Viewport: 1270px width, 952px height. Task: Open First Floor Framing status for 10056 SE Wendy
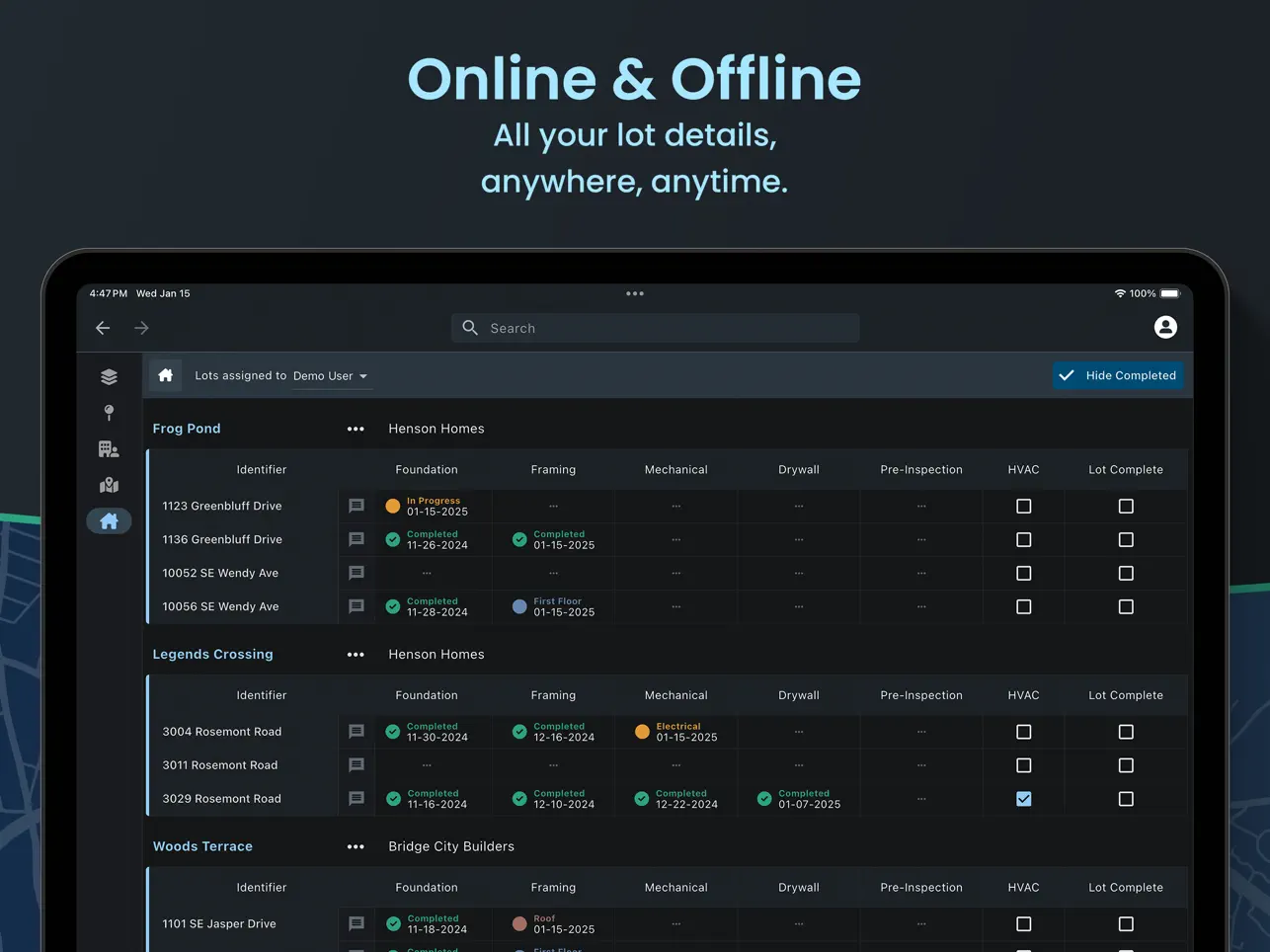point(553,607)
